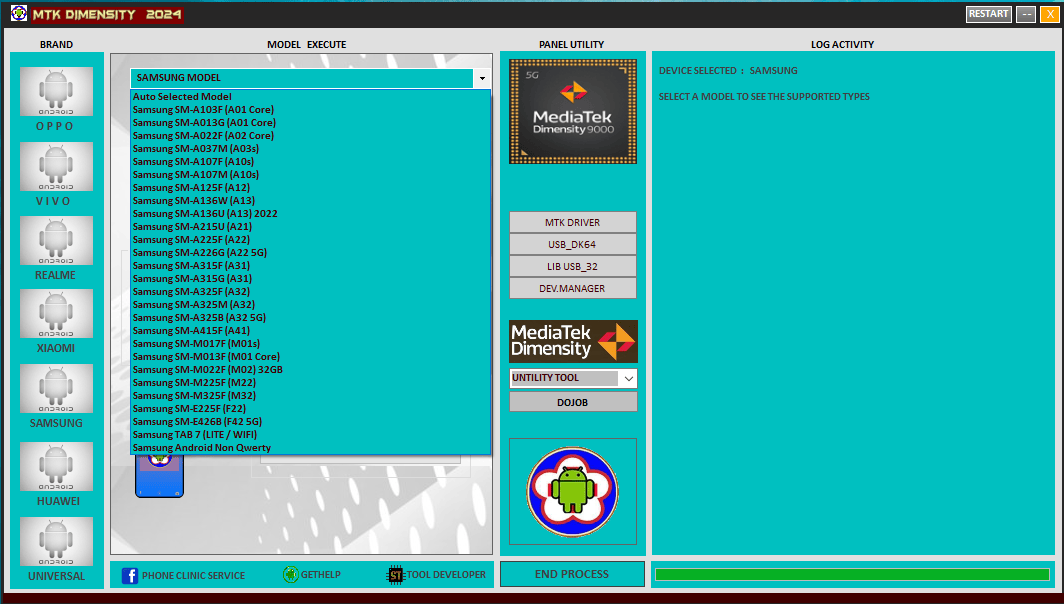This screenshot has width=1064, height=604.
Task: Pick Samsung SM-E225F (F22) entry
Action: point(310,409)
